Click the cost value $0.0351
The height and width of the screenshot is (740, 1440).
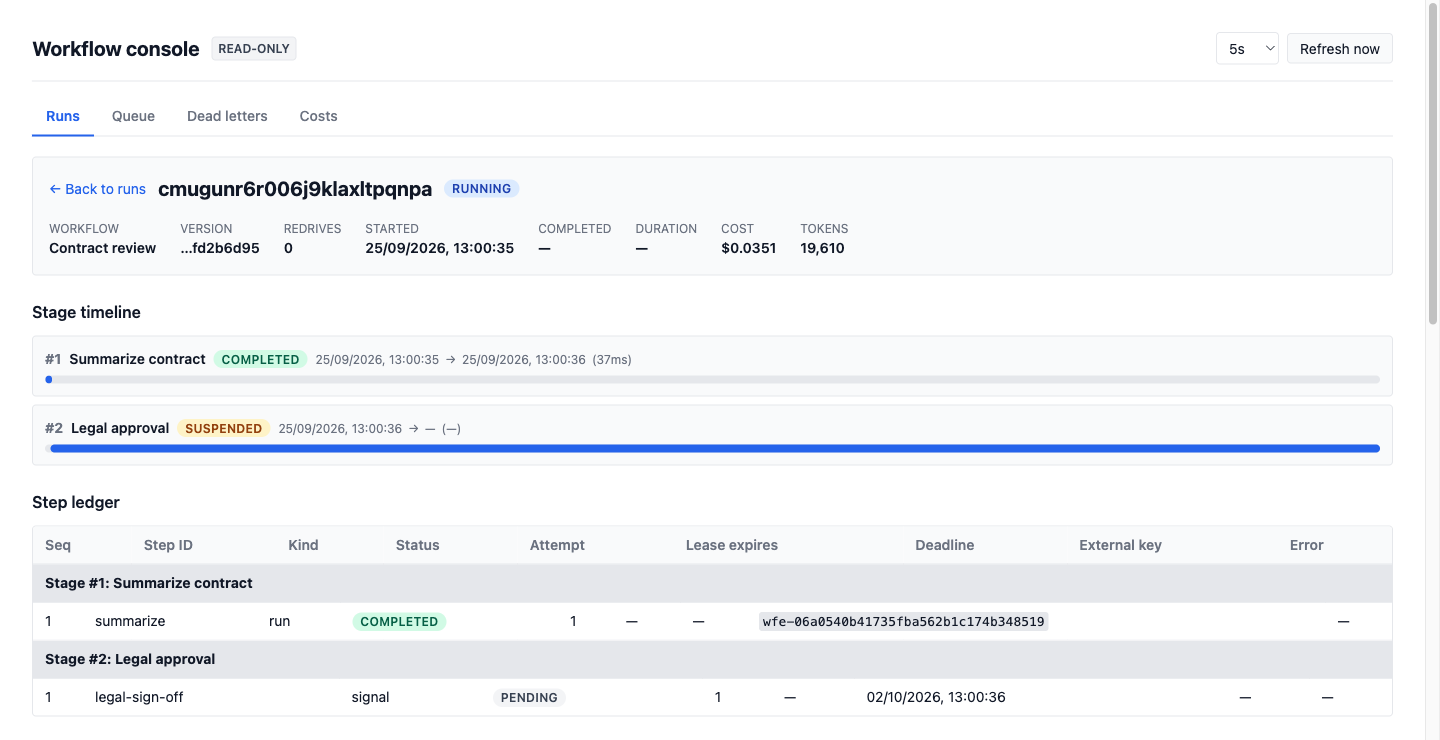coord(748,248)
